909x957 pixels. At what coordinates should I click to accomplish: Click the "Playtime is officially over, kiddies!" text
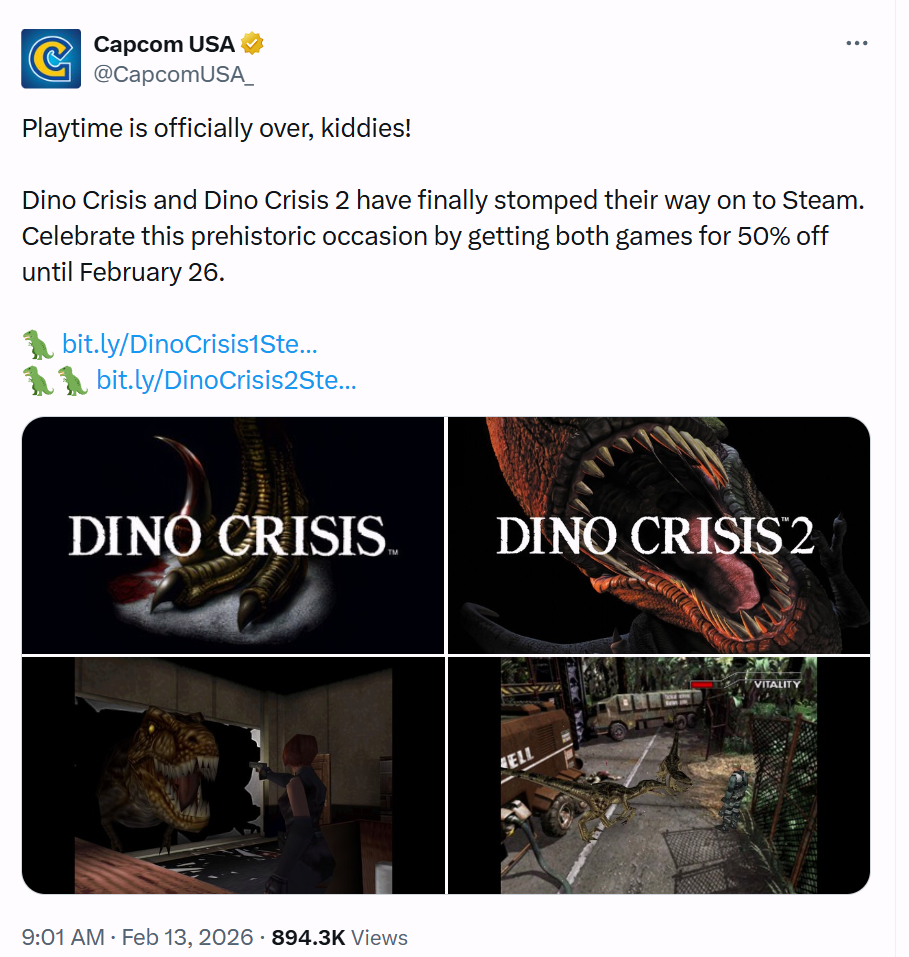(216, 130)
